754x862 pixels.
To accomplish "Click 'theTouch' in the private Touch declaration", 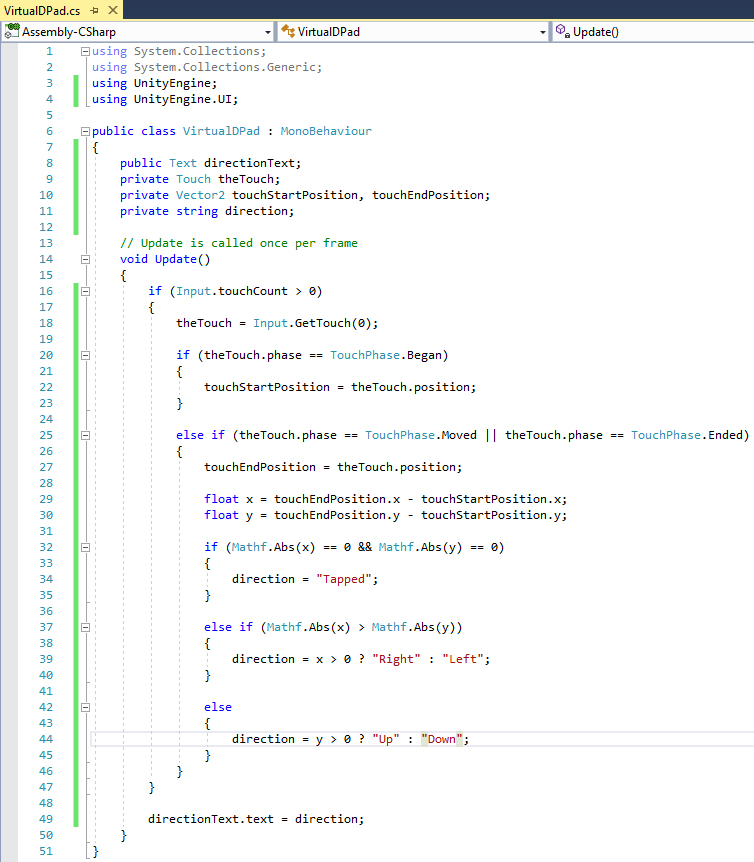I will tap(246, 179).
